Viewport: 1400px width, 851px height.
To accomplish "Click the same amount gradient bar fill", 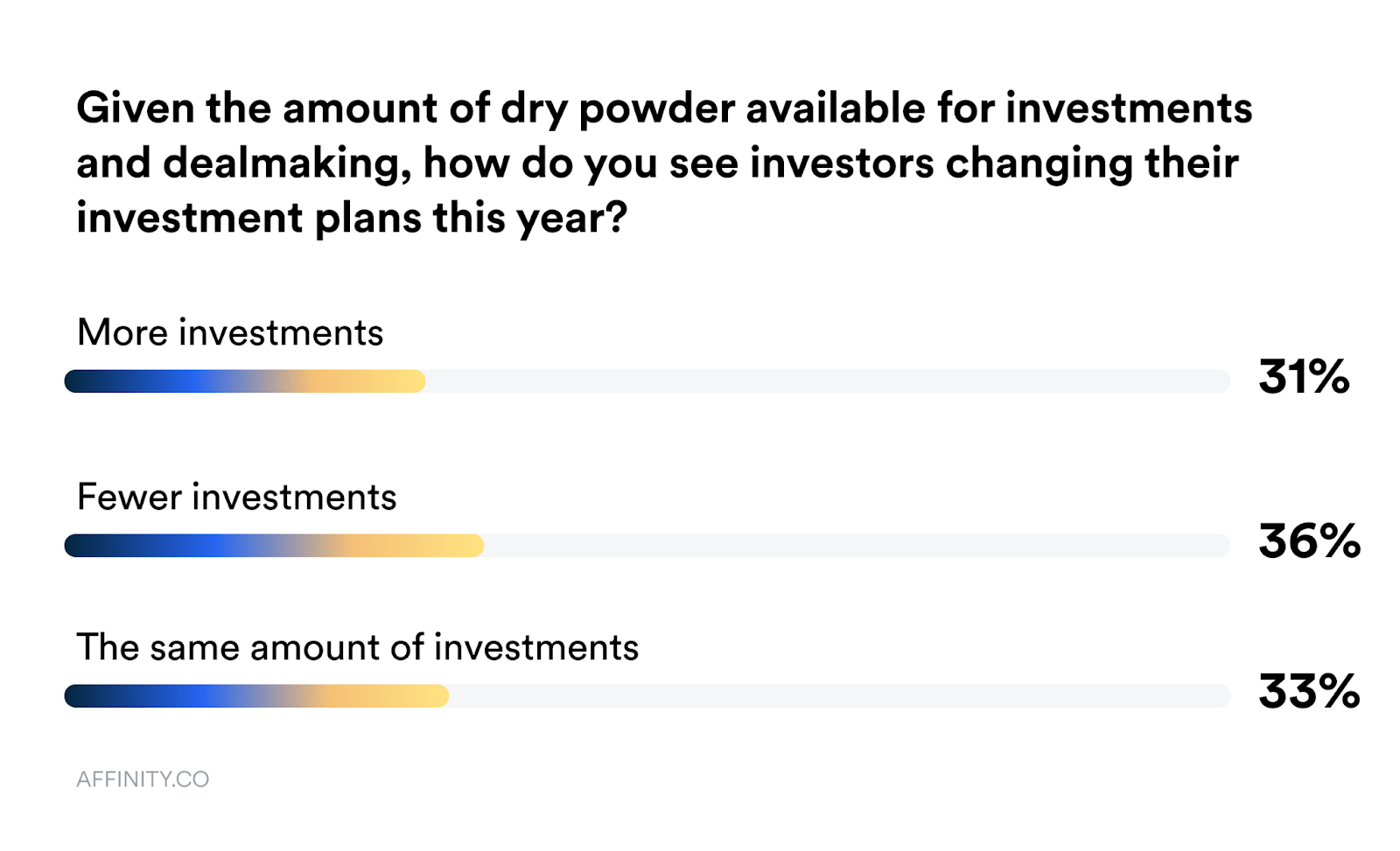I will coord(256,696).
